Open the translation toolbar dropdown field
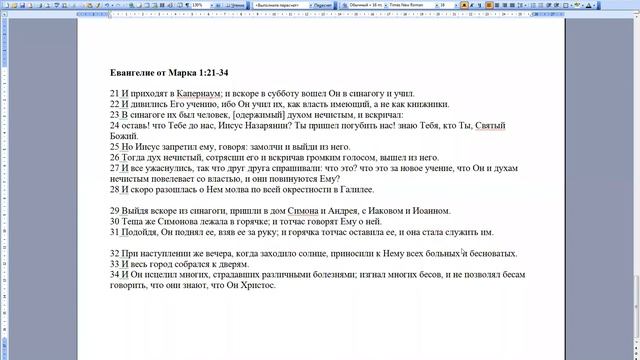This screenshot has height=360, width=640. [x=282, y=5]
